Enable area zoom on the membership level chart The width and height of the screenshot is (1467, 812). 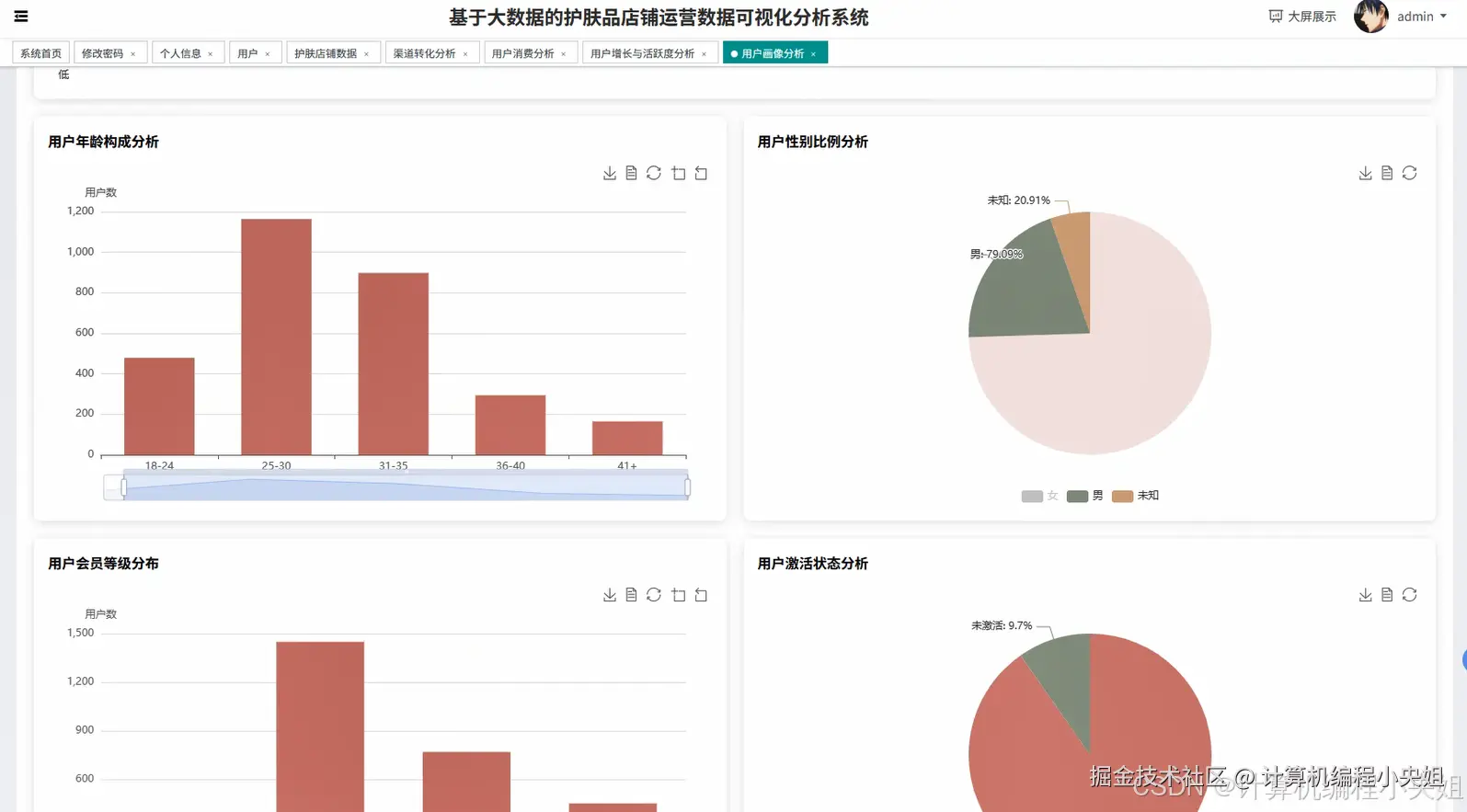679,595
